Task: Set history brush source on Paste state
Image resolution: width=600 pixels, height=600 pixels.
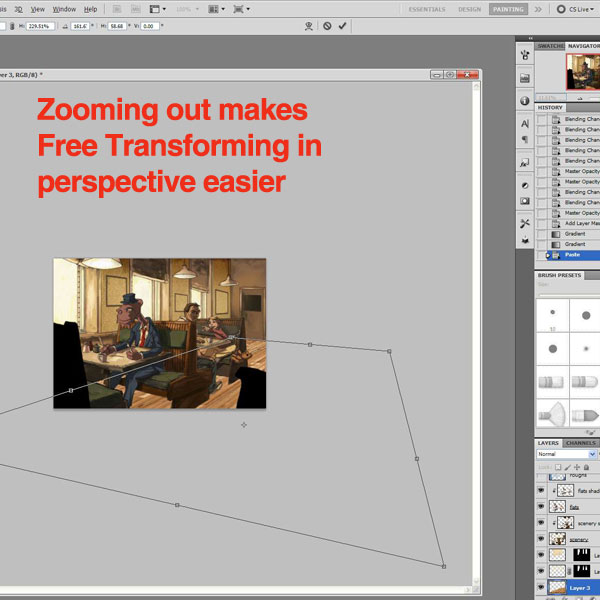Action: (x=541, y=255)
